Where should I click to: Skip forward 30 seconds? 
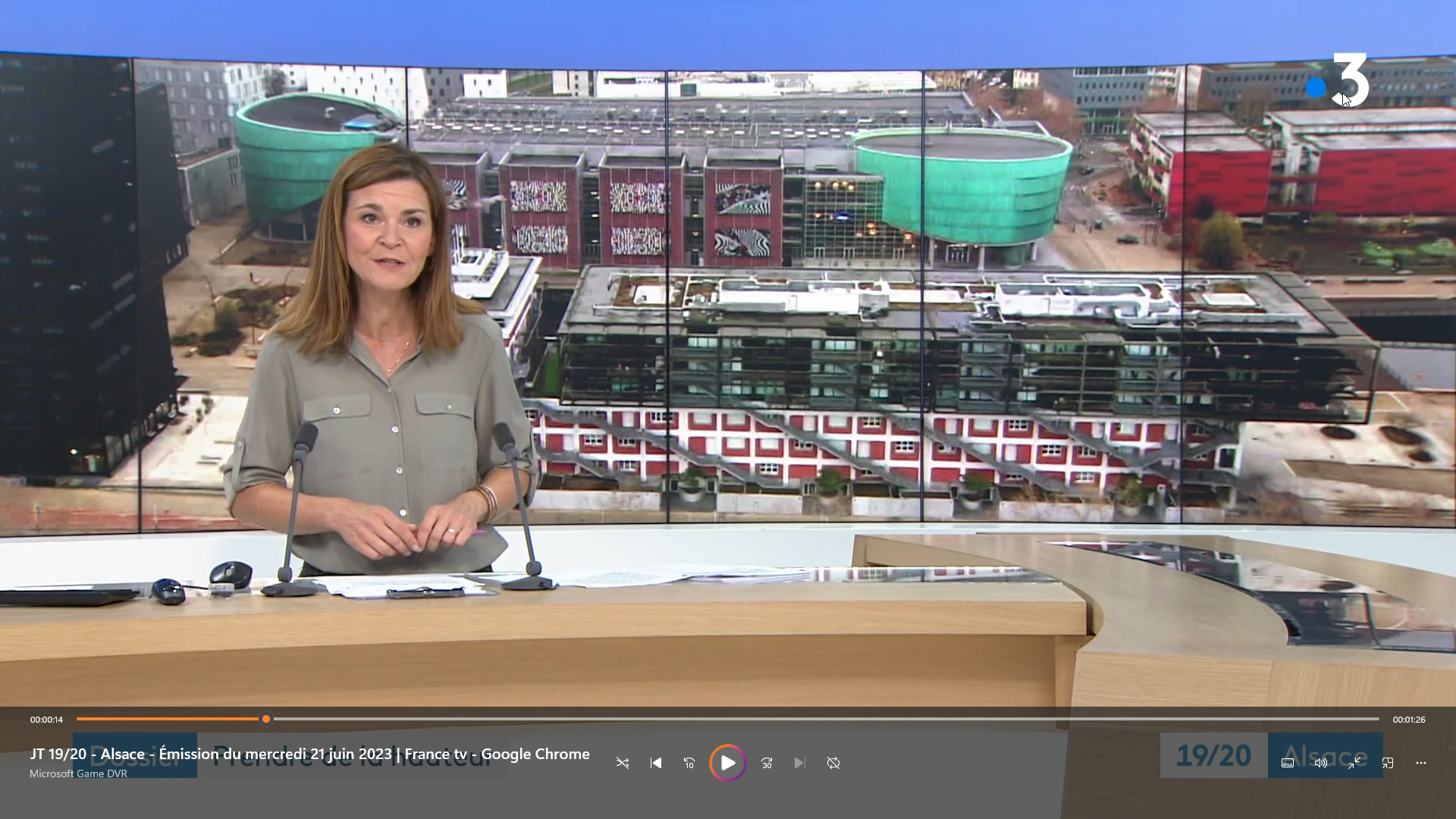tap(767, 763)
